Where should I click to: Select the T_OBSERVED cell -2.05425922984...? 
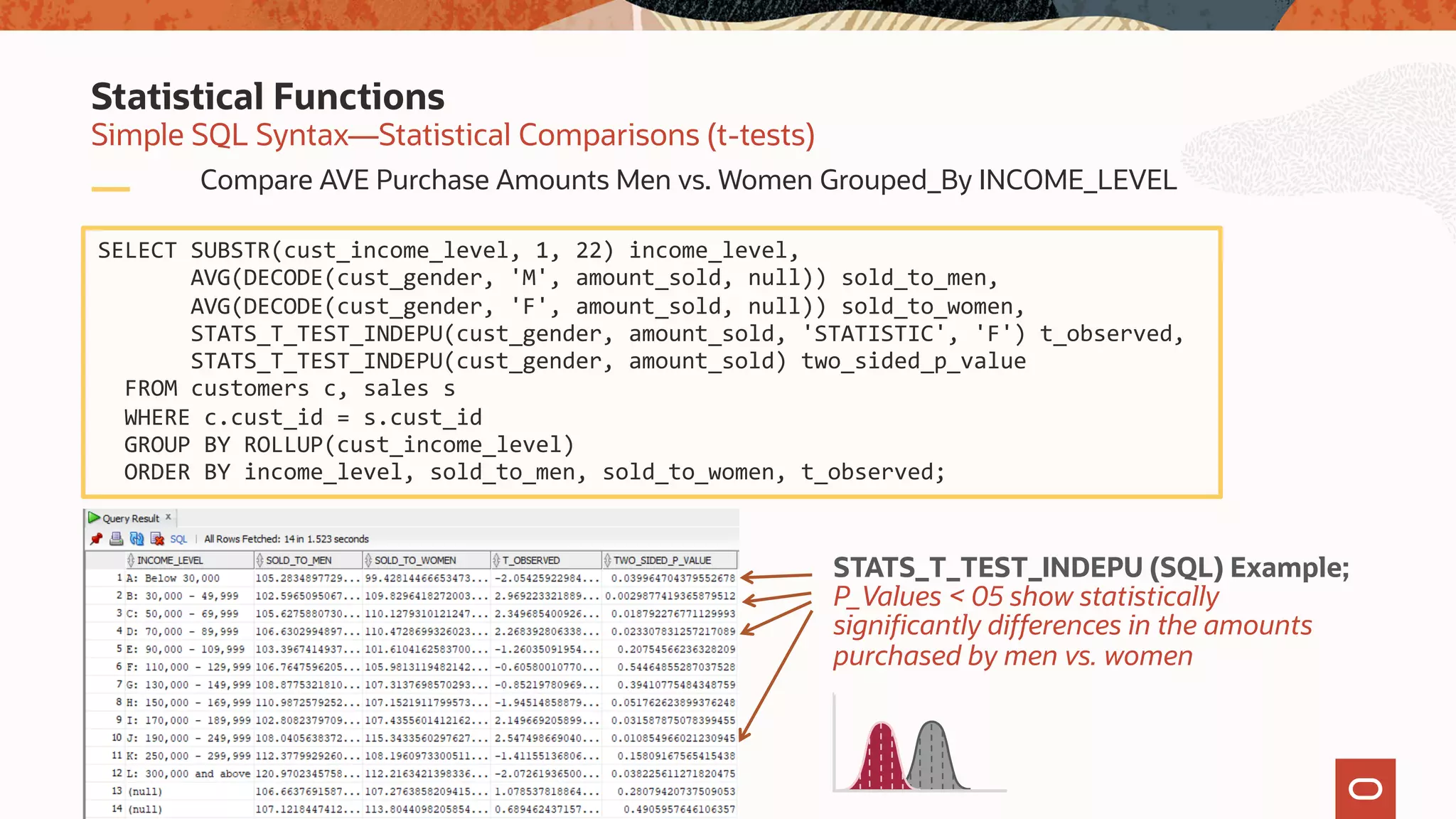click(546, 578)
